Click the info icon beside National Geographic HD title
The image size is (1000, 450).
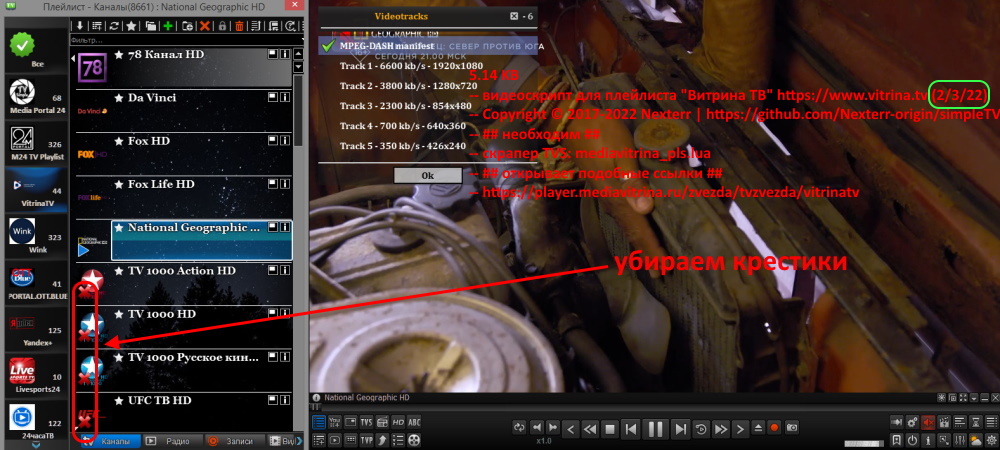[x=316, y=398]
